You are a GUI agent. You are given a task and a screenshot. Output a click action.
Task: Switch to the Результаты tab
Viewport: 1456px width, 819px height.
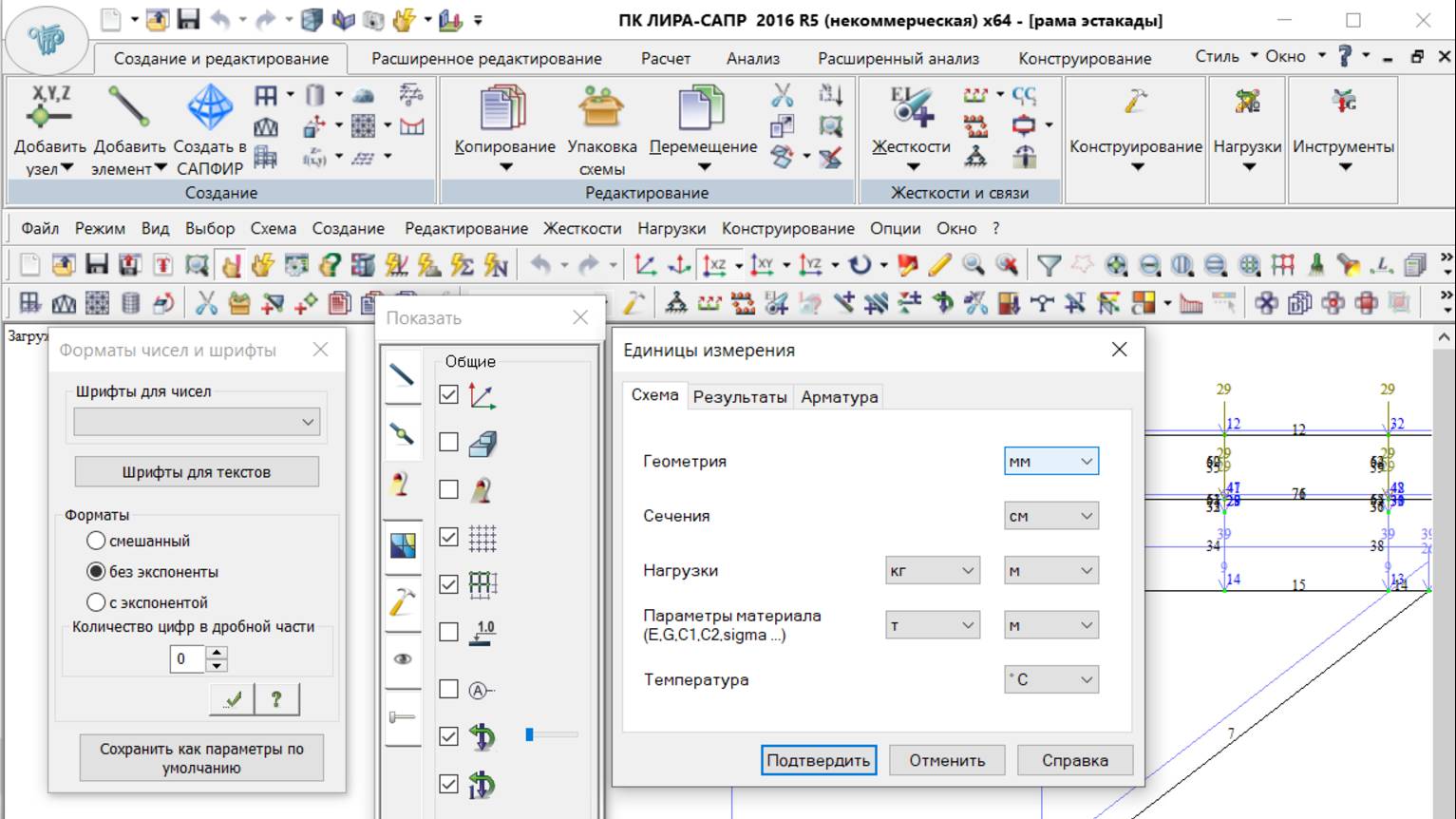point(740,397)
